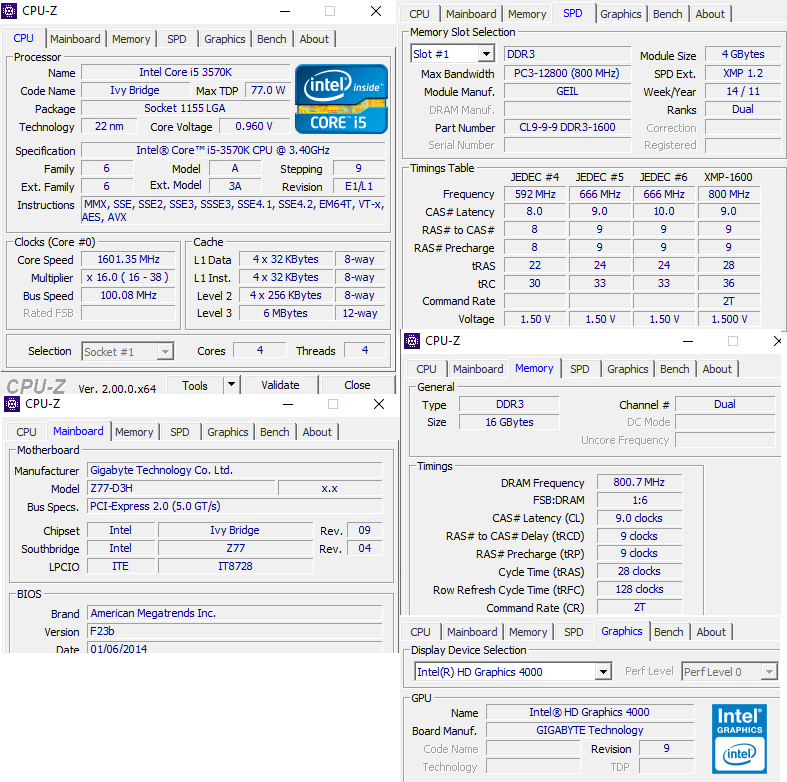The height and width of the screenshot is (782, 787).
Task: Open the Tools dropdown arrow
Action: pyautogui.click(x=231, y=385)
